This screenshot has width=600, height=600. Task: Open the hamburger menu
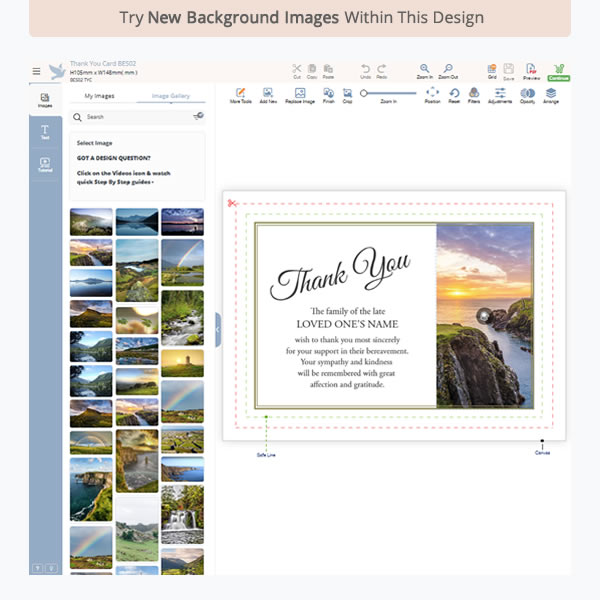point(37,72)
